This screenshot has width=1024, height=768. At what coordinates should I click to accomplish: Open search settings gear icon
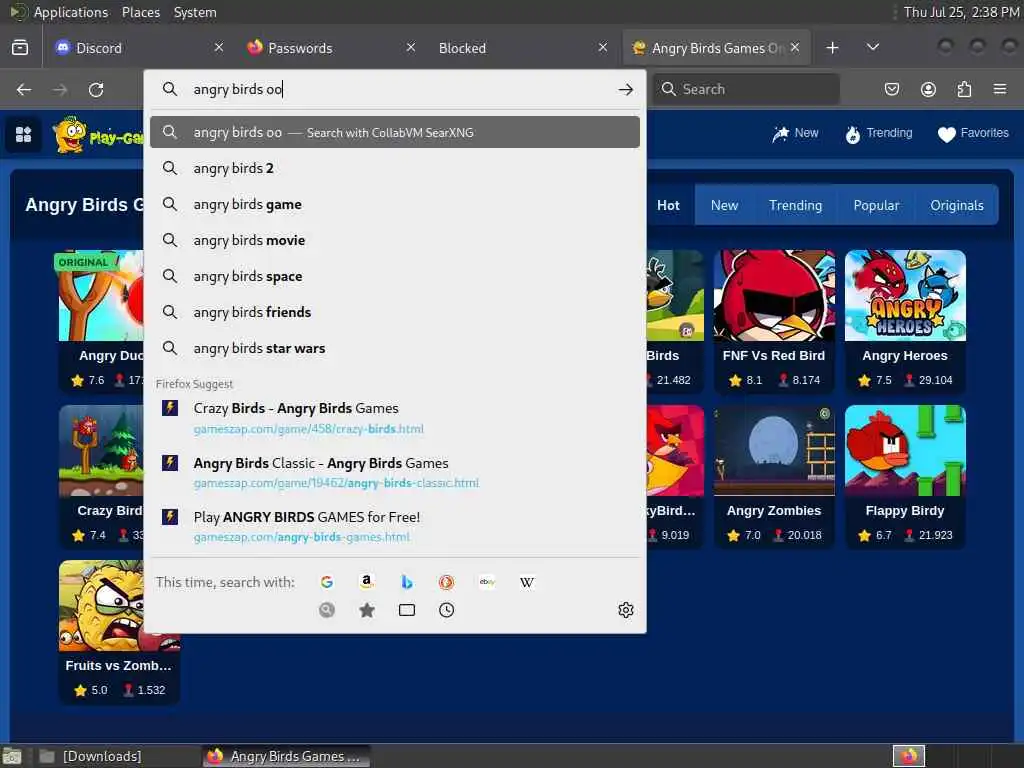tap(626, 610)
